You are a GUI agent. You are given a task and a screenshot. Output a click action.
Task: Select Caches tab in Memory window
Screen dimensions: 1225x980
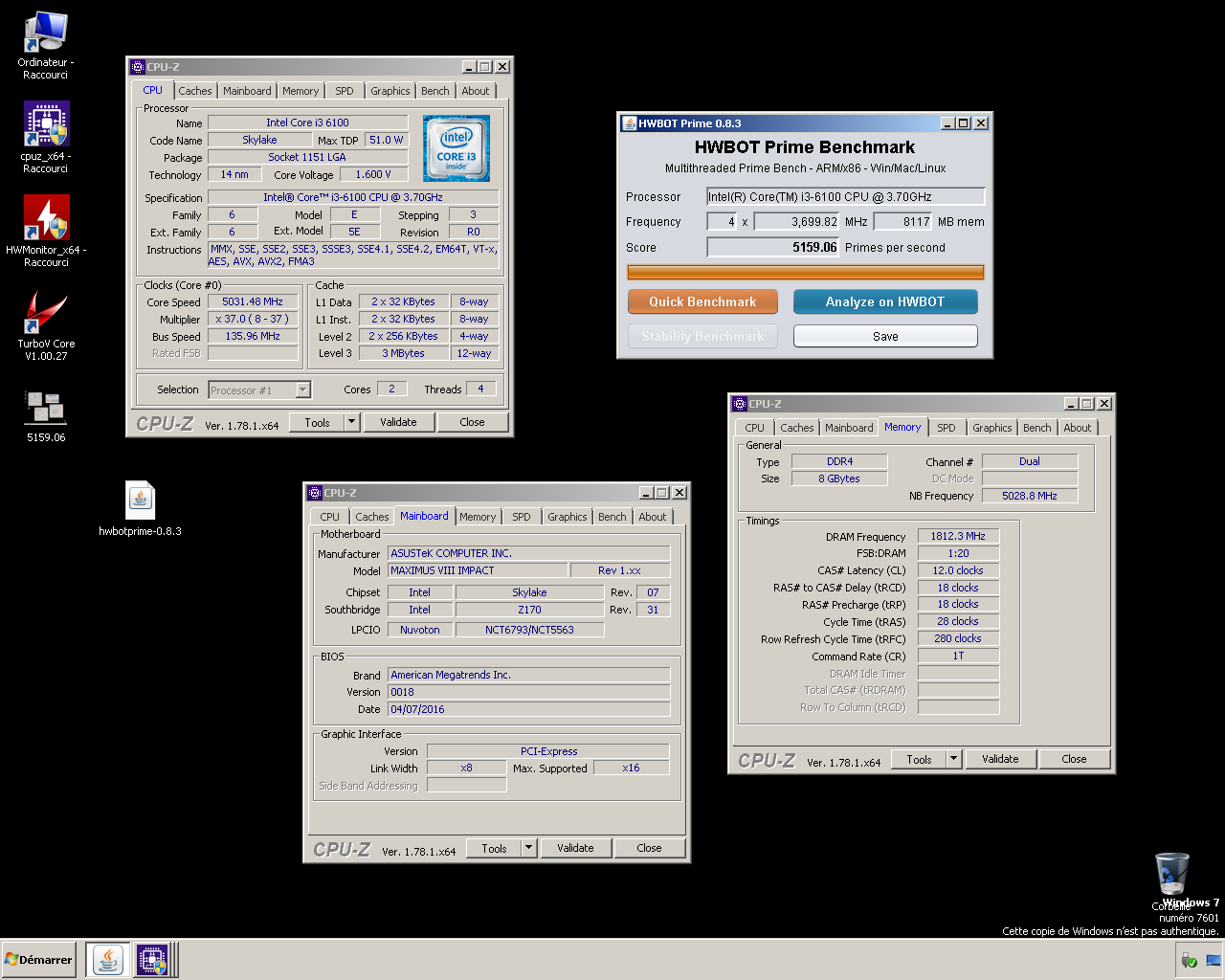(797, 428)
